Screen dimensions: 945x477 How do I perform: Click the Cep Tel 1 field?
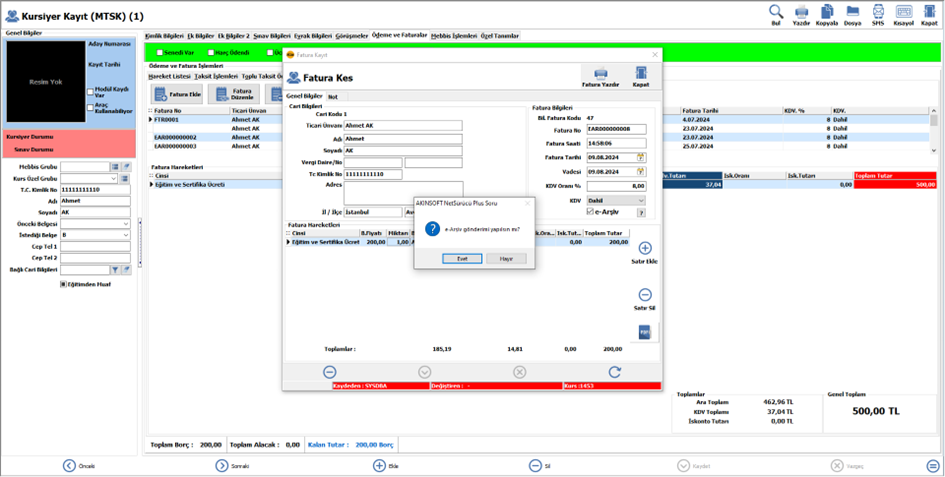tap(95, 247)
